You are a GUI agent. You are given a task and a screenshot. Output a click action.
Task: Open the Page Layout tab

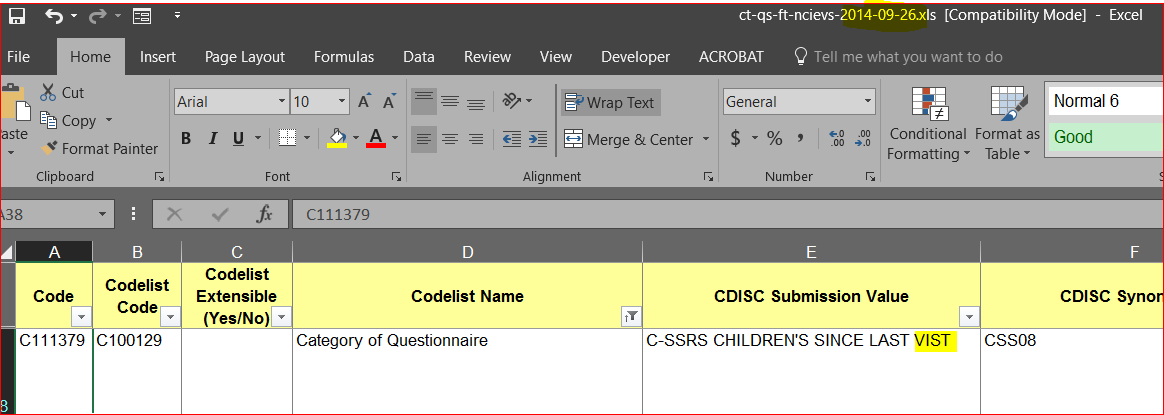[x=245, y=56]
